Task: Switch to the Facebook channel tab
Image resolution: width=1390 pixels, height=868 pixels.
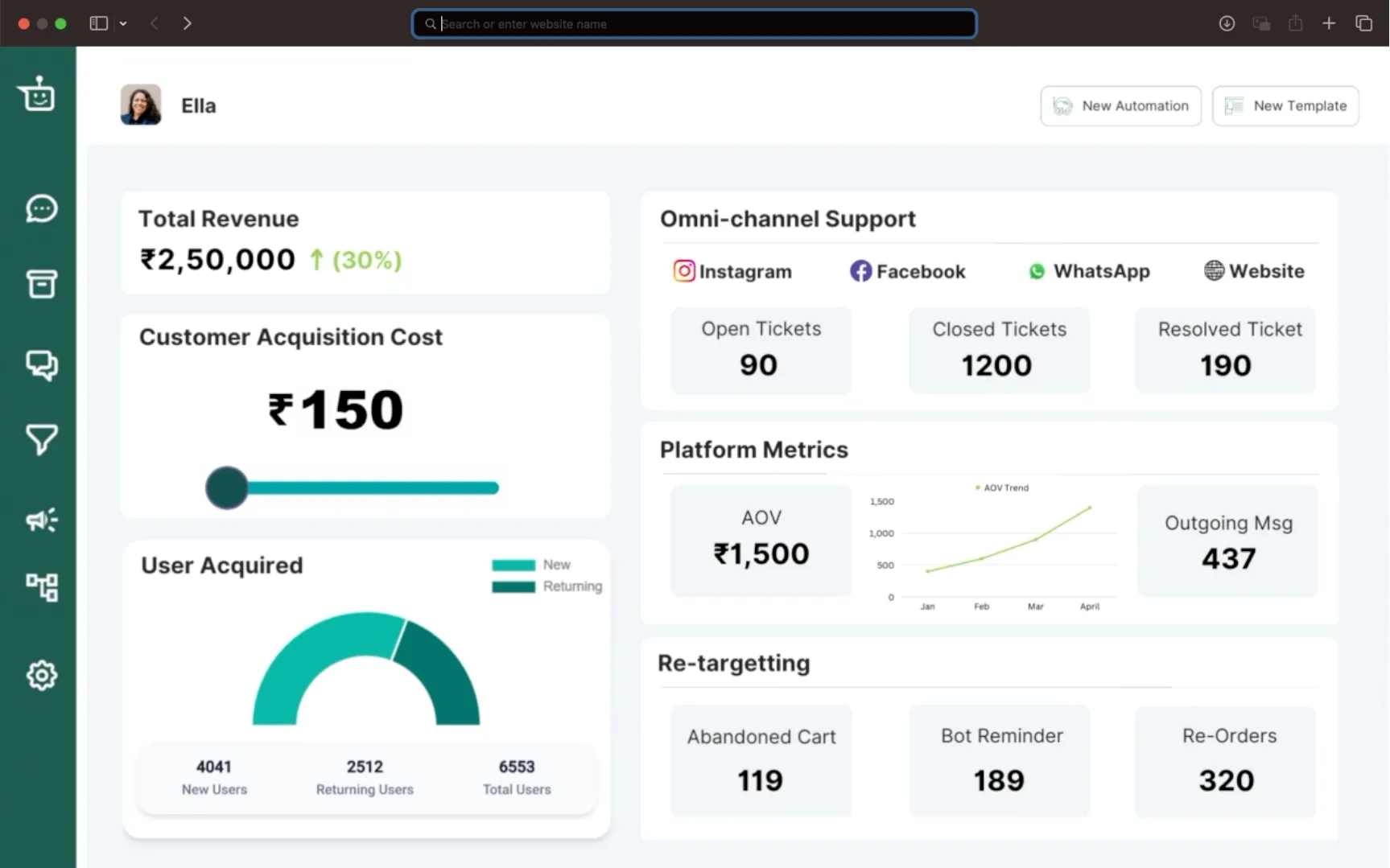Action: coord(908,271)
